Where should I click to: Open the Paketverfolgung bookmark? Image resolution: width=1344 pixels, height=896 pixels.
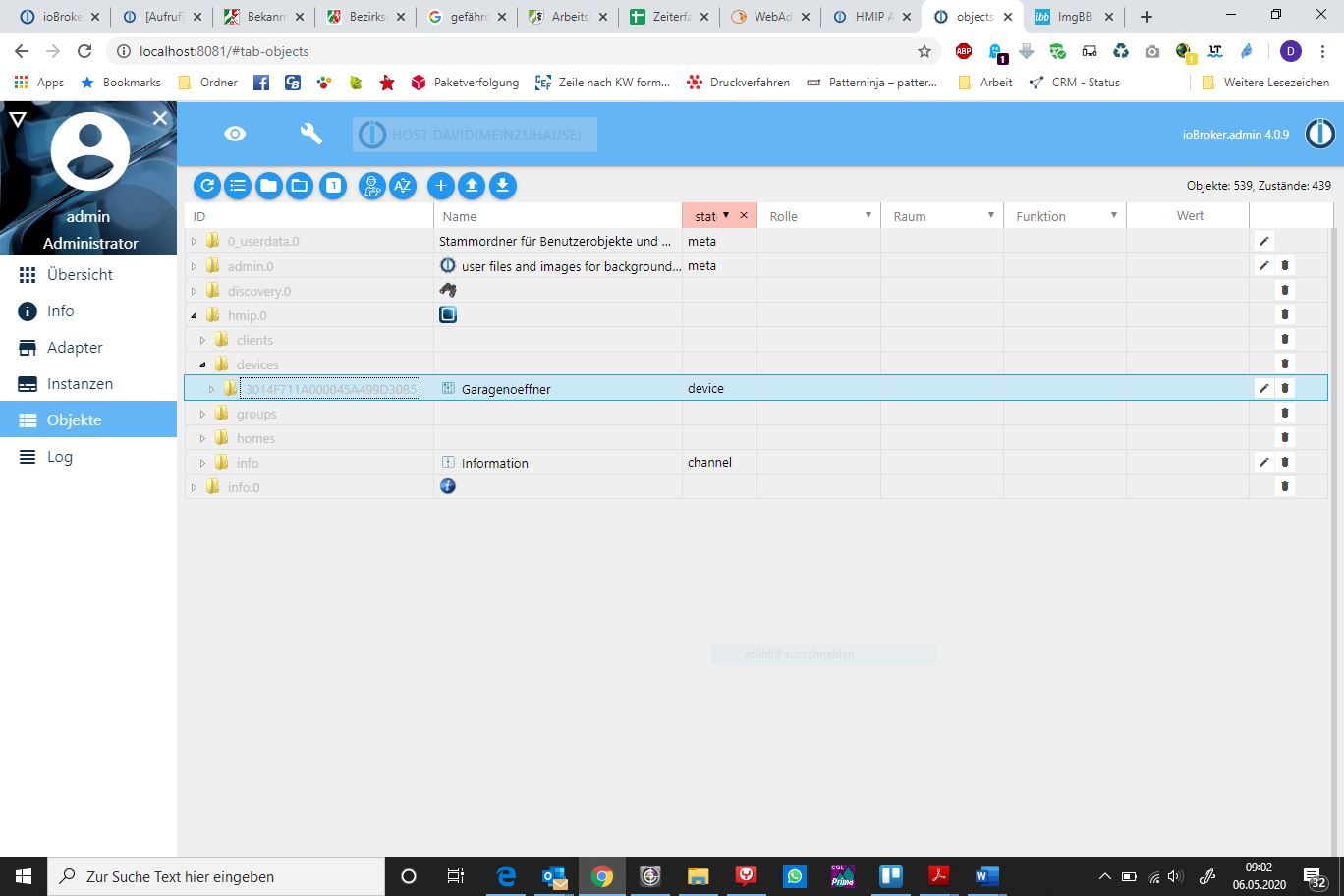tap(464, 83)
